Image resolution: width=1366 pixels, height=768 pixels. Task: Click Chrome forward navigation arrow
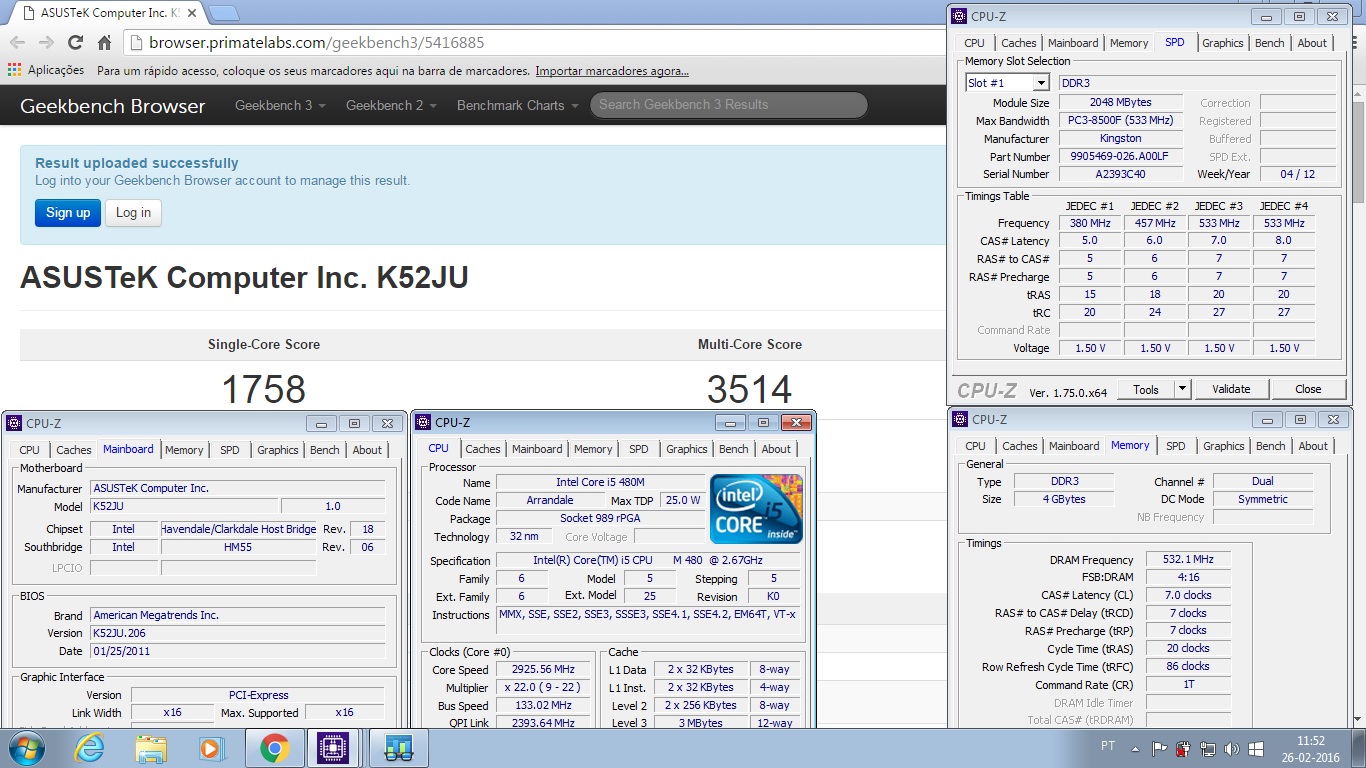pyautogui.click(x=46, y=43)
